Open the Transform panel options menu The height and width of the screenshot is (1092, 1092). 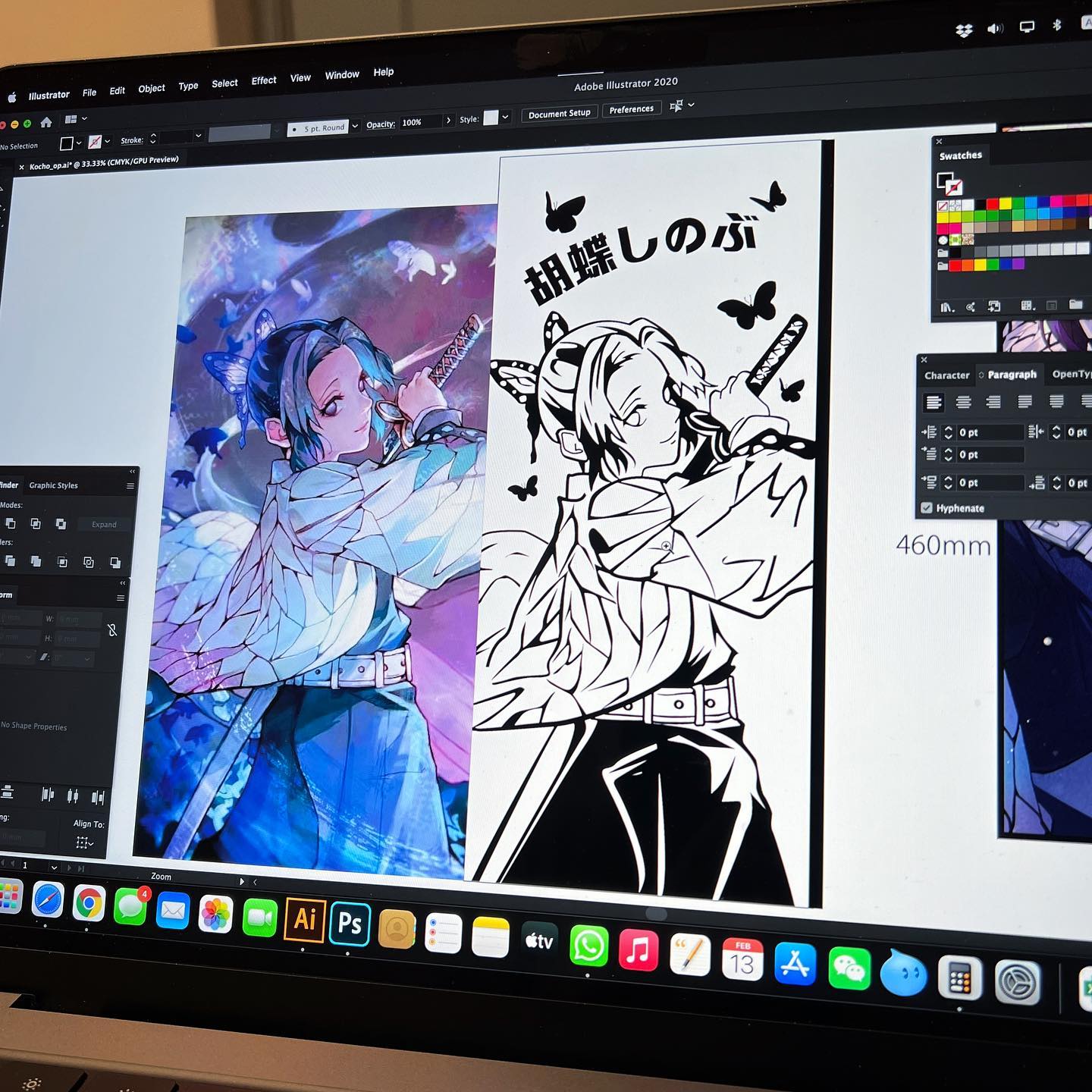click(x=120, y=598)
